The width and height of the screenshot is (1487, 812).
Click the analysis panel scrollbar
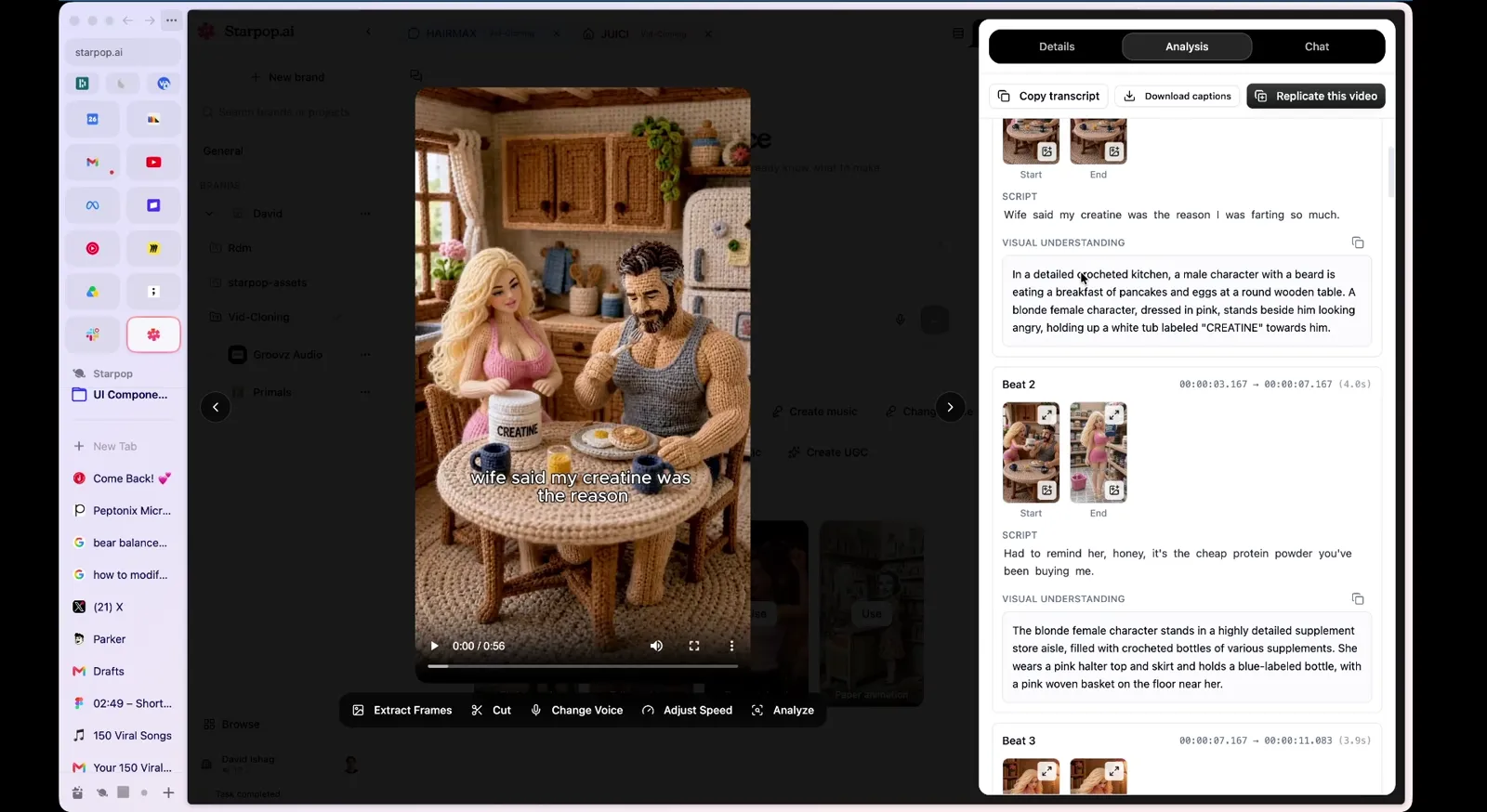[x=1390, y=172]
